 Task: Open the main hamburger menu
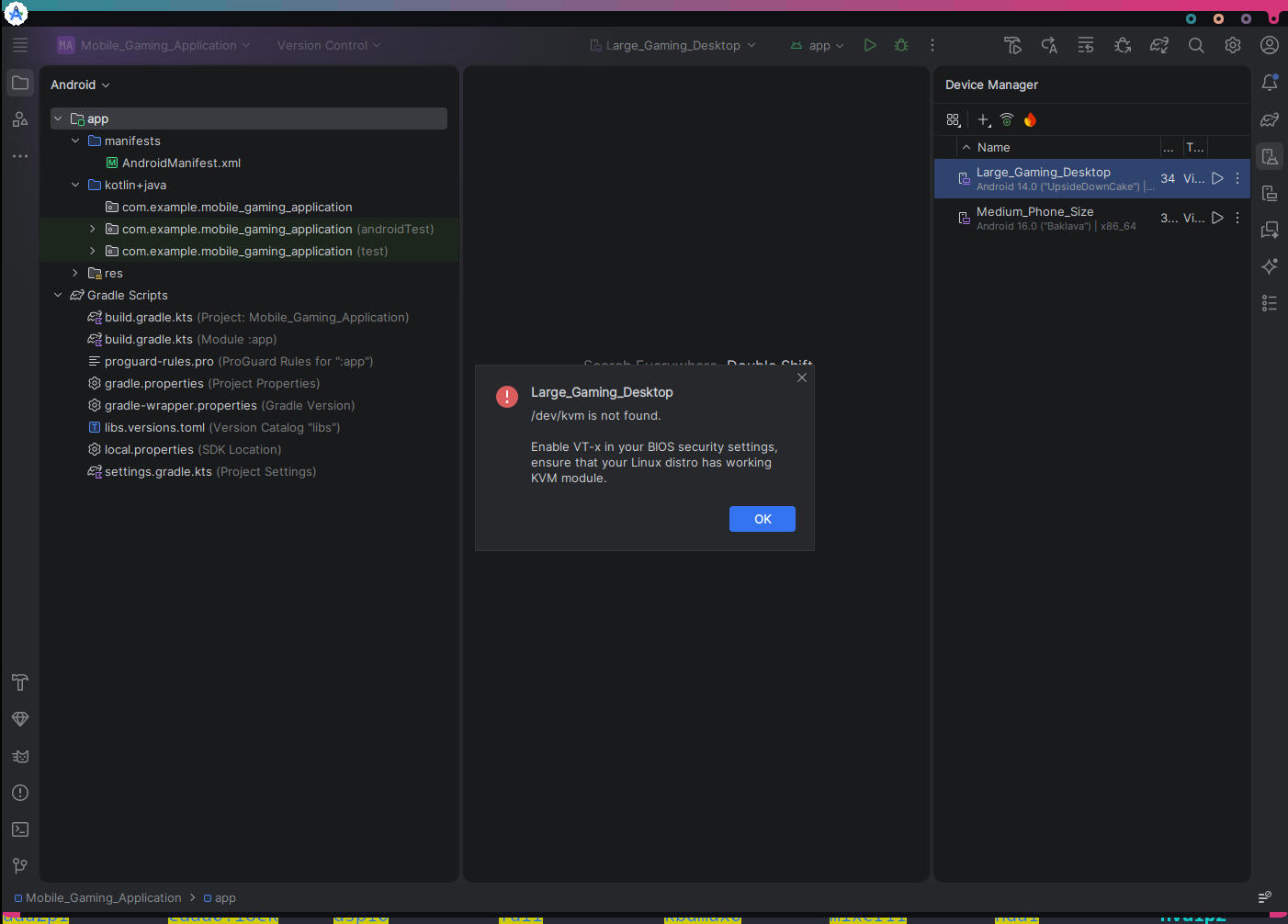[x=20, y=45]
